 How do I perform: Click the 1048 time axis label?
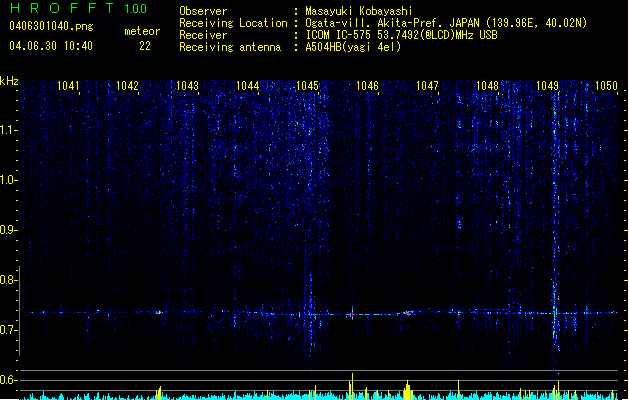487,86
